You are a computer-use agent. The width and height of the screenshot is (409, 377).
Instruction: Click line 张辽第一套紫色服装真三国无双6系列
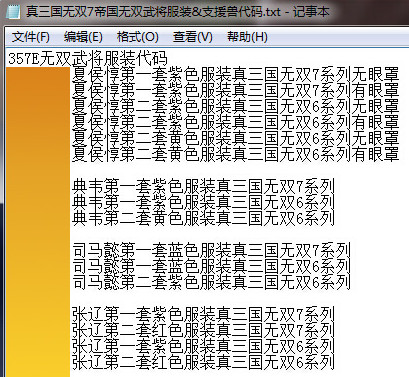(203, 346)
